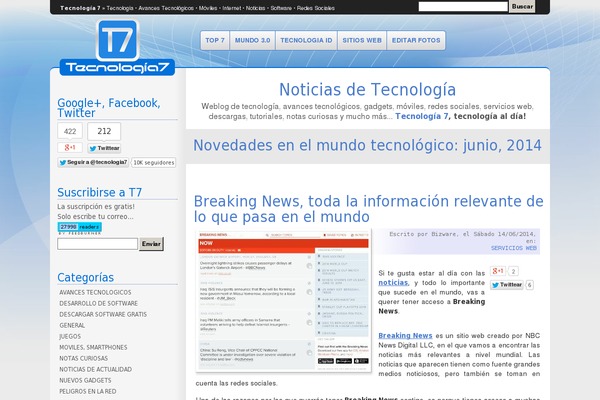Open MOVILES, SMARTPHONES category
This screenshot has width=600, height=400.
pos(93,348)
